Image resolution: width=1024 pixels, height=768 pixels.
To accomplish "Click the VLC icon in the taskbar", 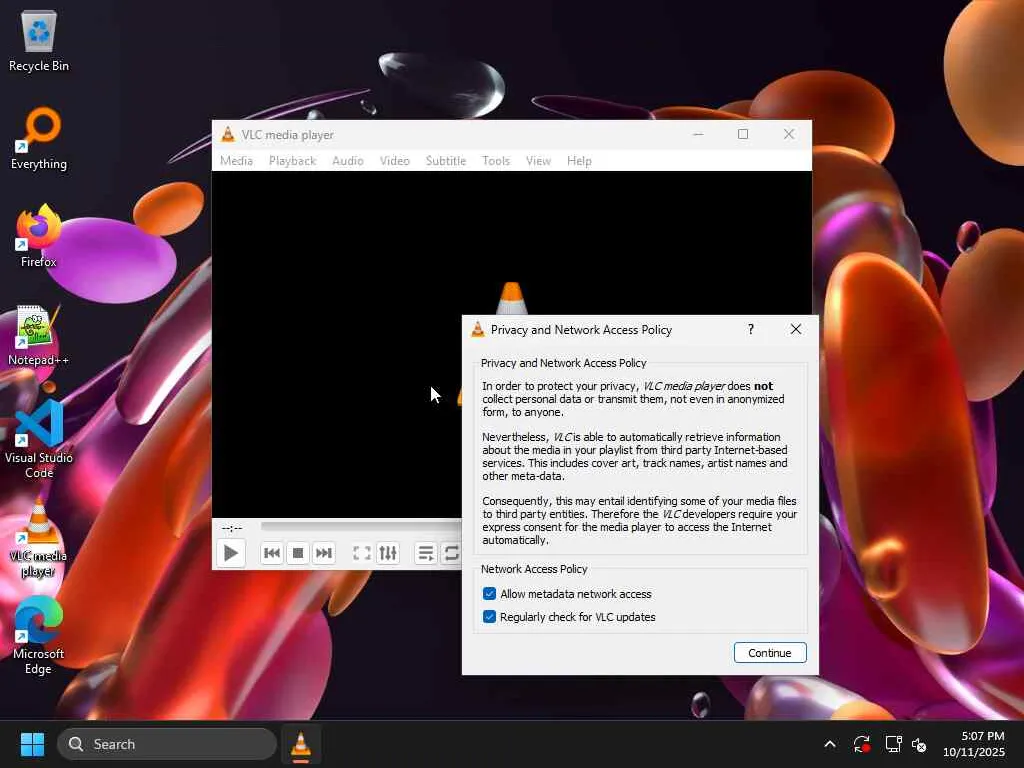I will tap(301, 744).
